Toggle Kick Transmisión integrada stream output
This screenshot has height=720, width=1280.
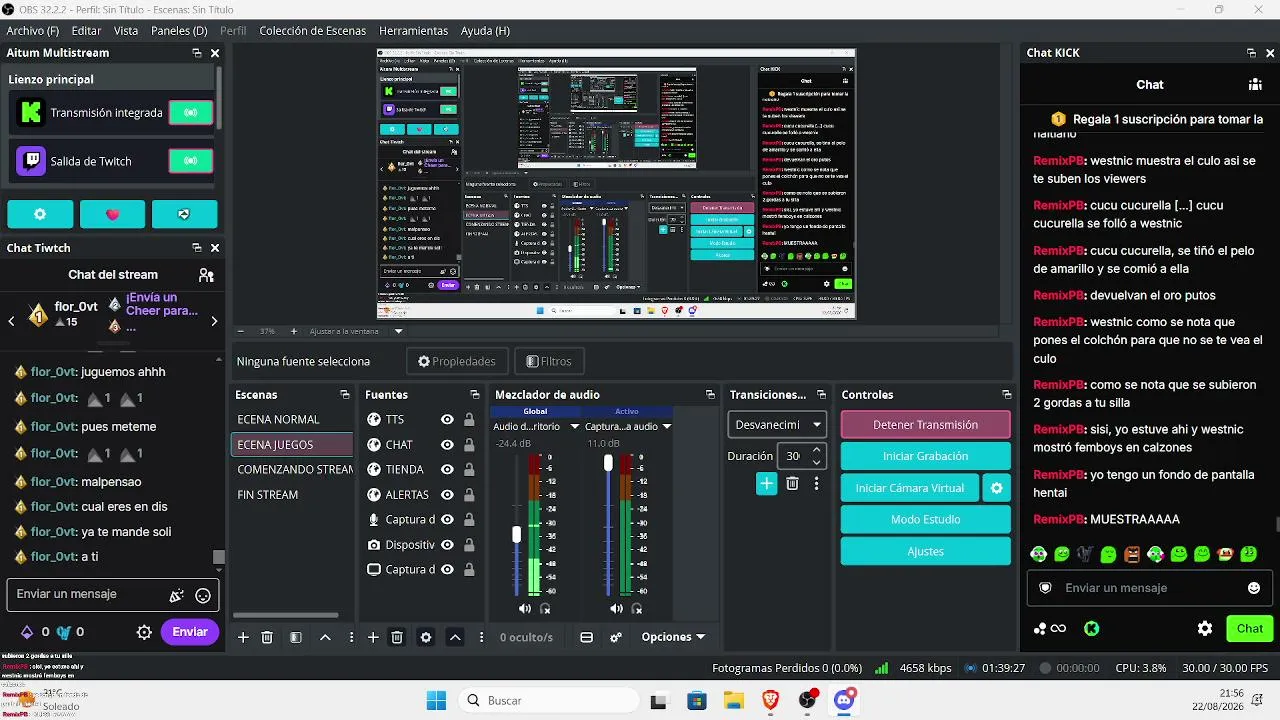click(x=190, y=113)
